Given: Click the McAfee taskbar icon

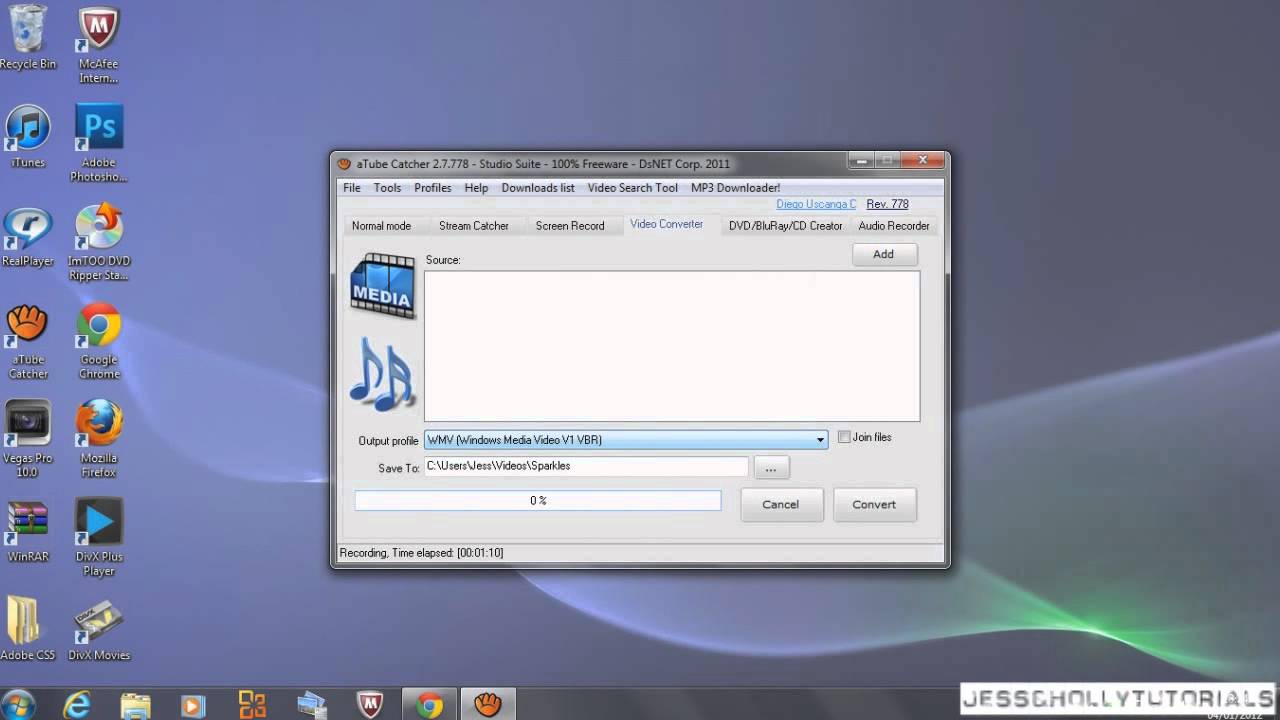Looking at the screenshot, I should point(369,705).
